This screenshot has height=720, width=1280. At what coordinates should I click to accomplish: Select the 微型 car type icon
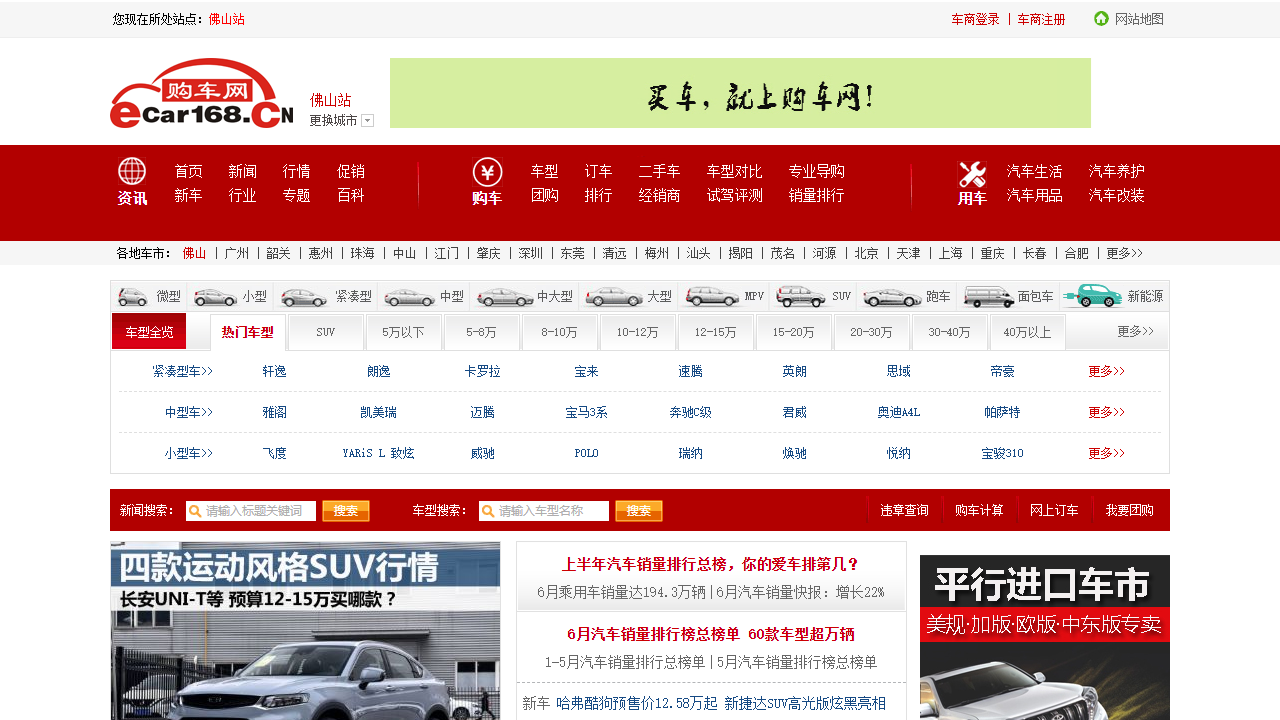[132, 297]
